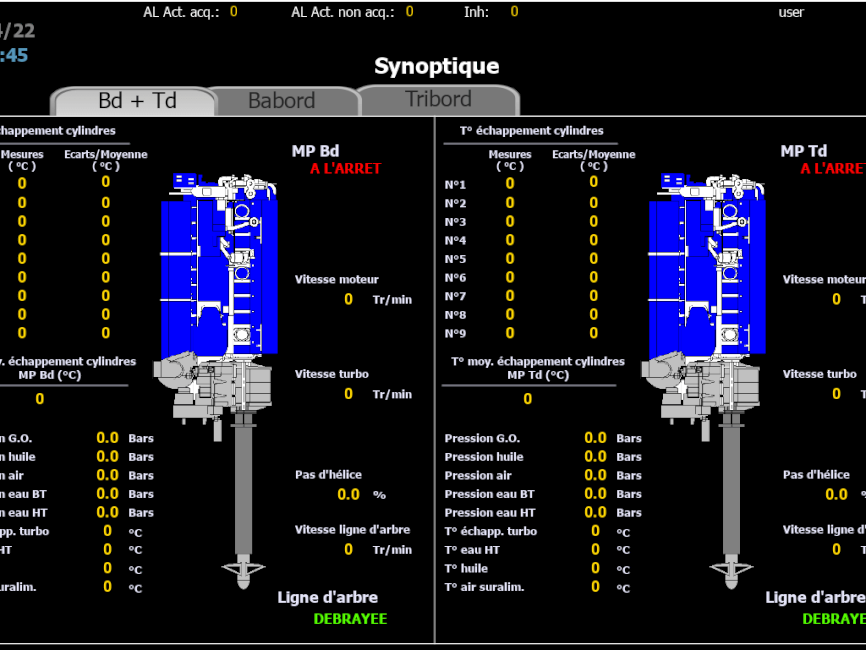Open the AL Act. non acq. alarm counter
The height and width of the screenshot is (650, 866).
[x=409, y=12]
